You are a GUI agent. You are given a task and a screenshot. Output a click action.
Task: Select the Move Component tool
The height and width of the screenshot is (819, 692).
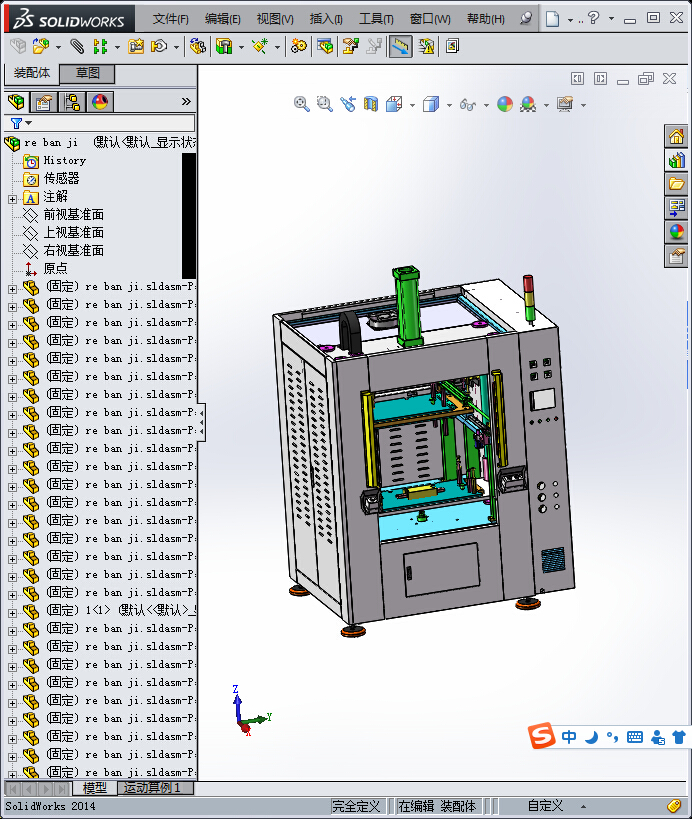pos(159,46)
